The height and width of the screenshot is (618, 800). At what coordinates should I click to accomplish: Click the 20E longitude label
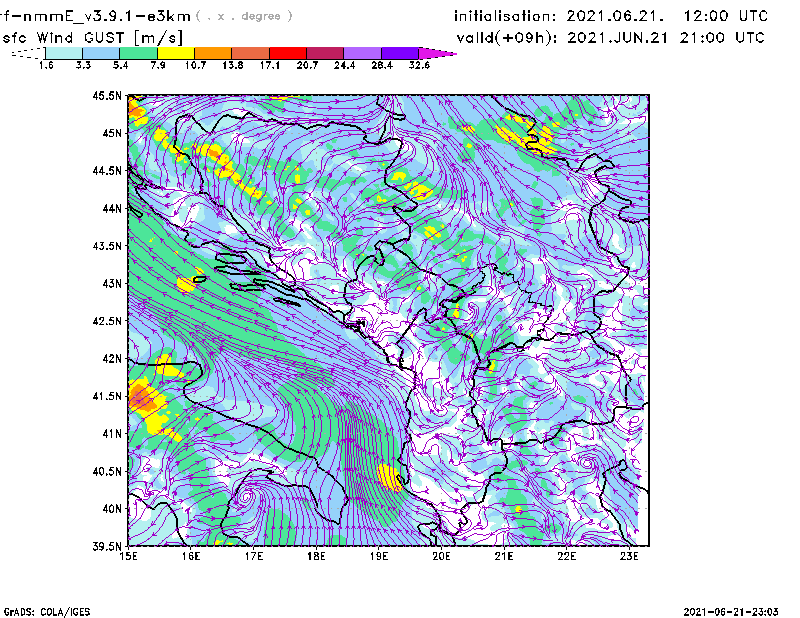point(441,556)
